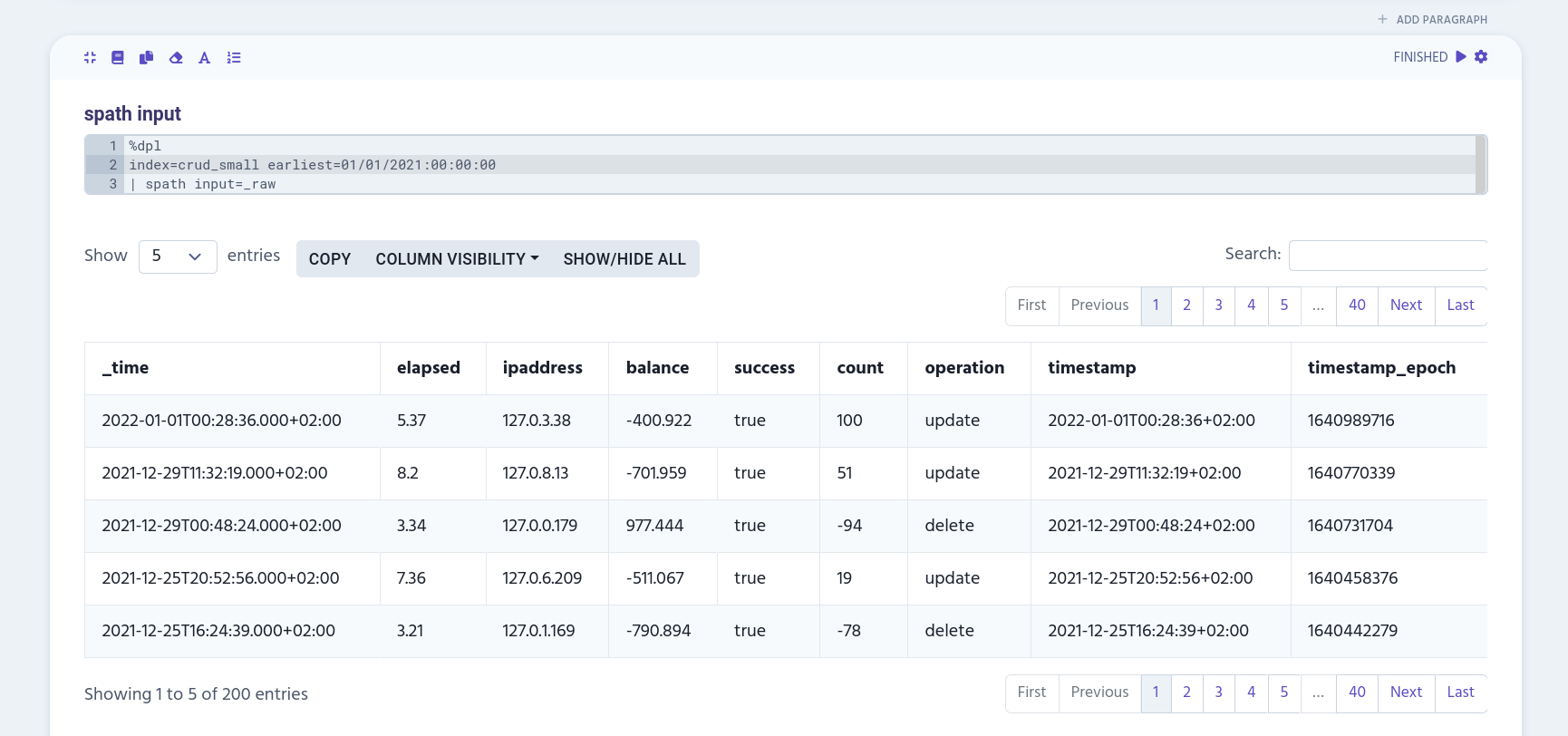Go to page 5 in the bottom pagination
Image resolution: width=1568 pixels, height=736 pixels.
(1284, 692)
